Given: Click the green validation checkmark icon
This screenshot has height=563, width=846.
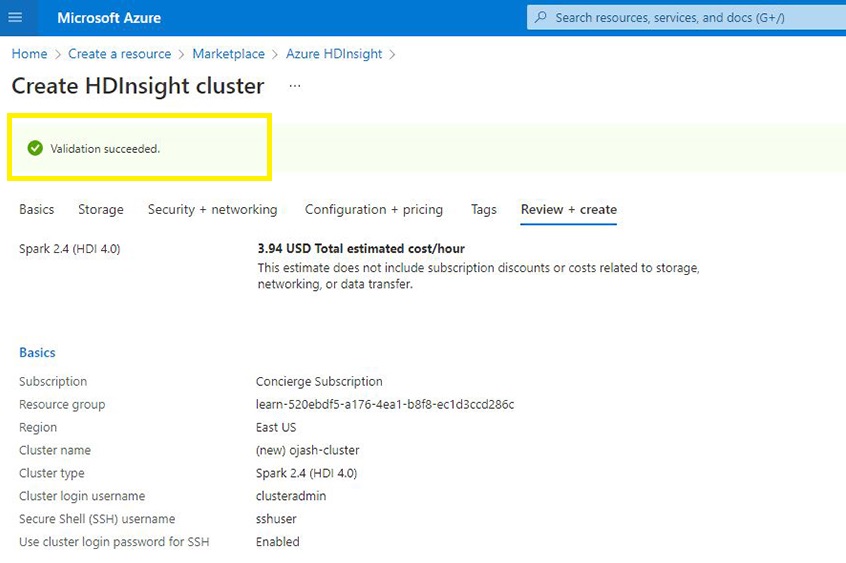Looking at the screenshot, I should pos(35,148).
